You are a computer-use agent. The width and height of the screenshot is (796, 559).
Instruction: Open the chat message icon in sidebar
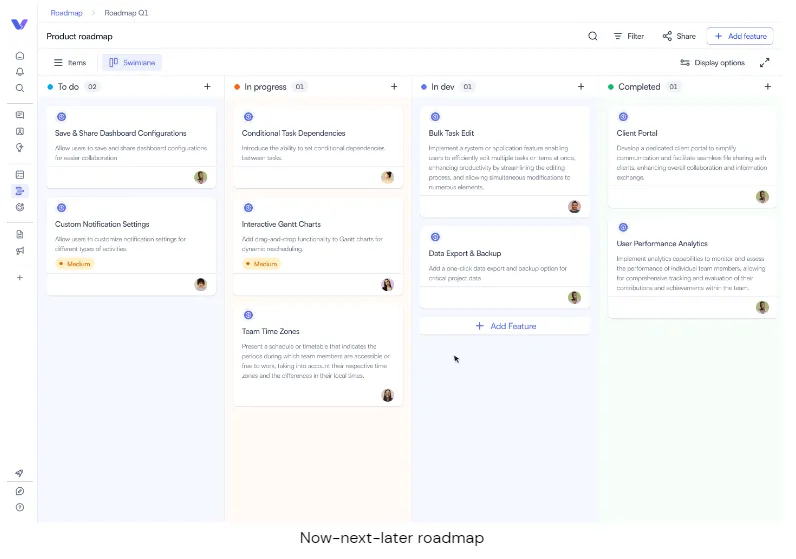point(20,115)
